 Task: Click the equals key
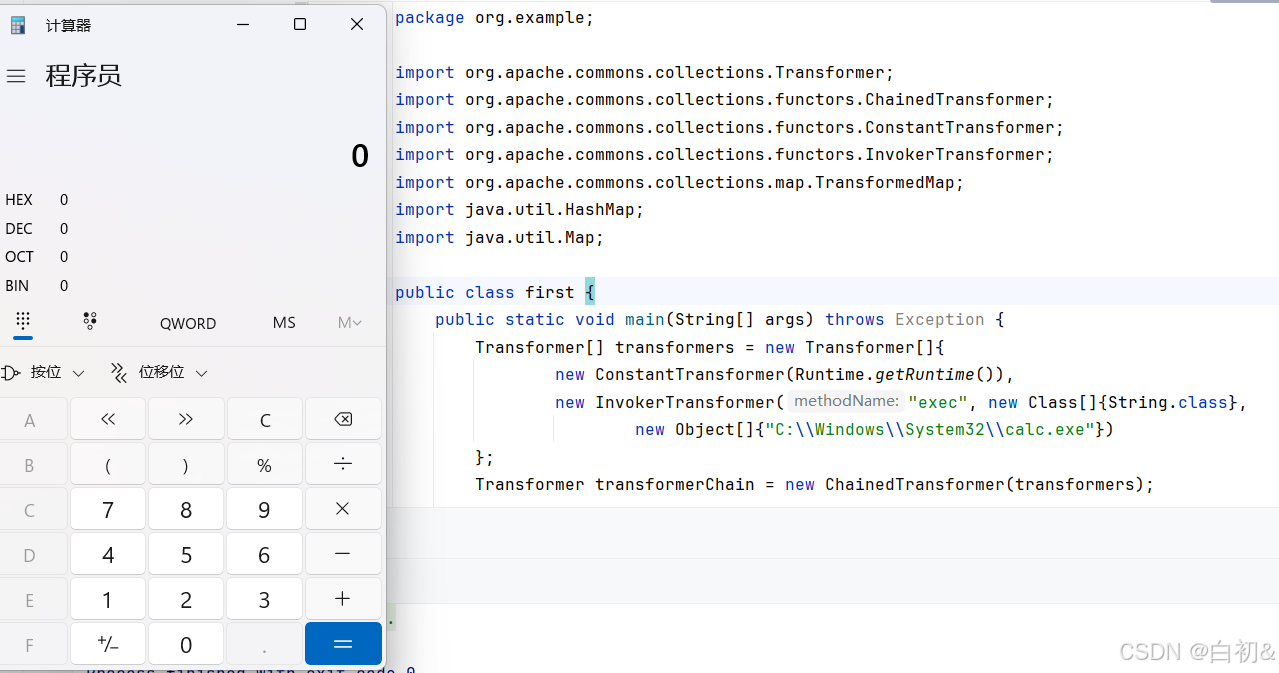pyautogui.click(x=343, y=644)
